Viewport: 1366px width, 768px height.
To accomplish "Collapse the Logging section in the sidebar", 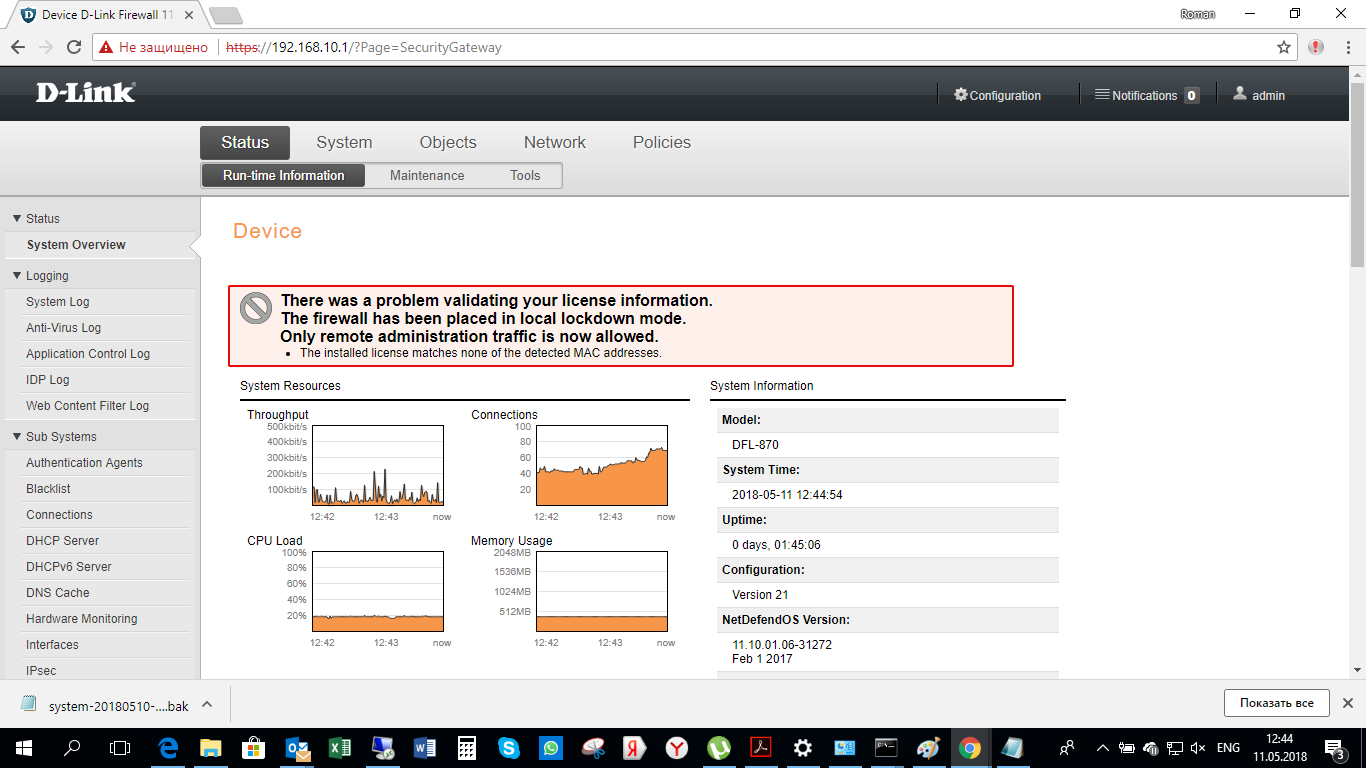I will pos(17,275).
